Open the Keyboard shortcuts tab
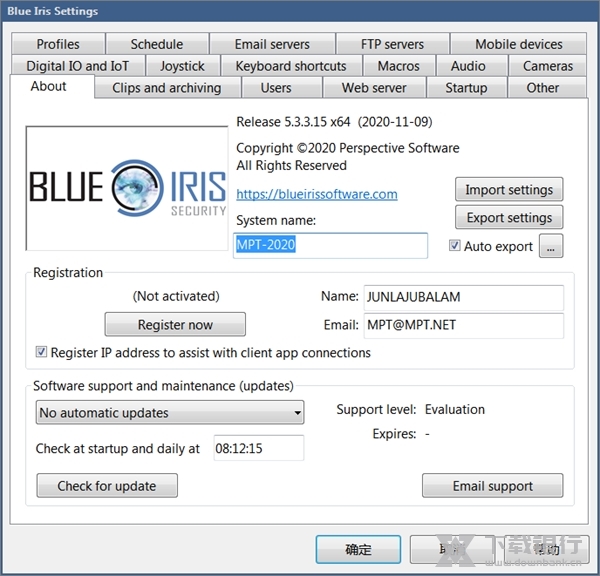The image size is (600, 576). coord(291,66)
